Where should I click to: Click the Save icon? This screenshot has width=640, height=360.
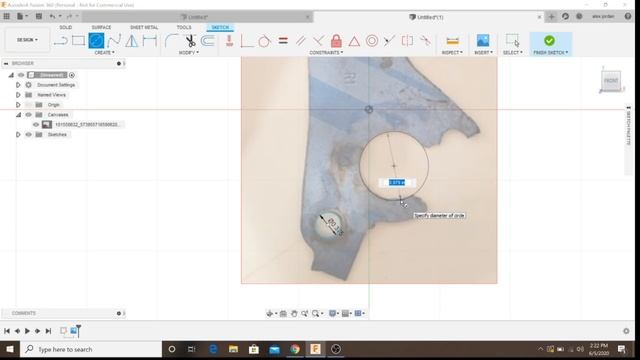point(39,16)
